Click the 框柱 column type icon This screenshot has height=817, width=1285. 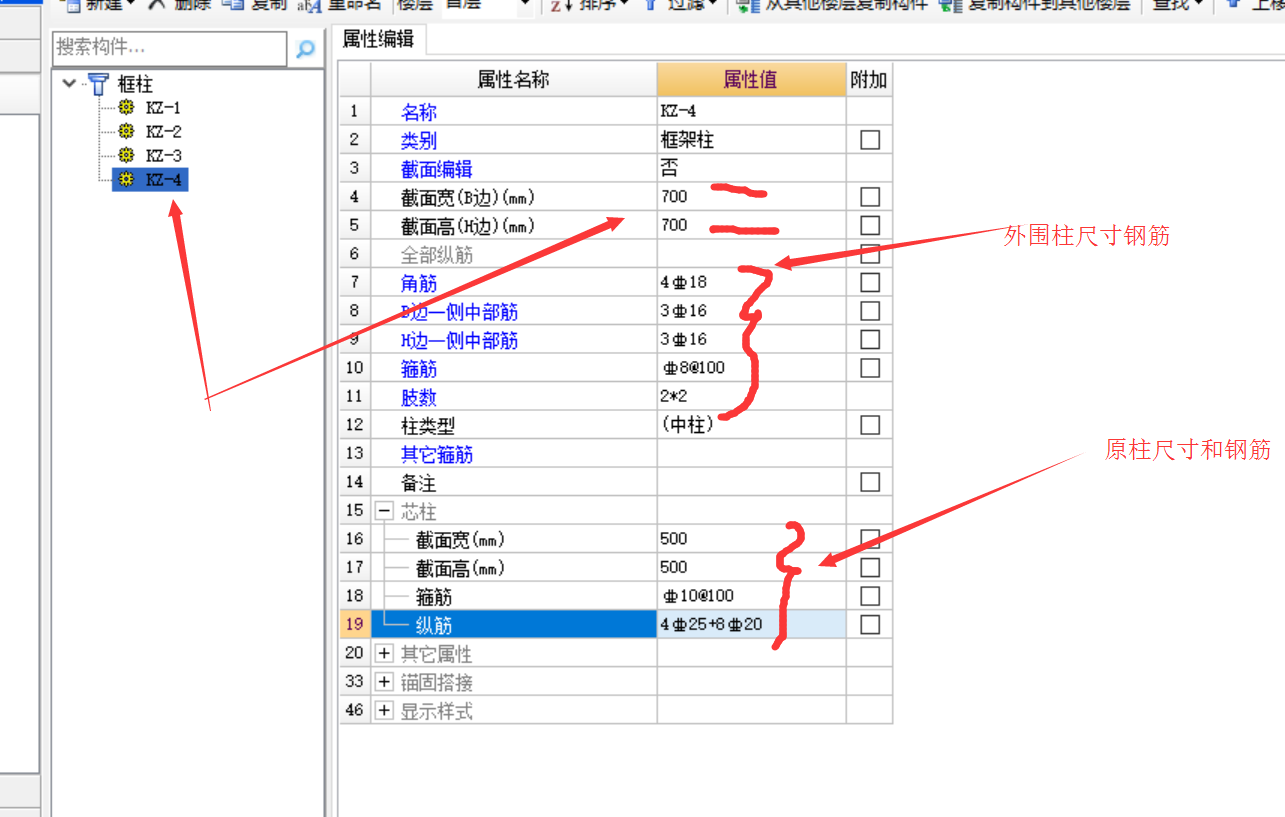coord(98,84)
